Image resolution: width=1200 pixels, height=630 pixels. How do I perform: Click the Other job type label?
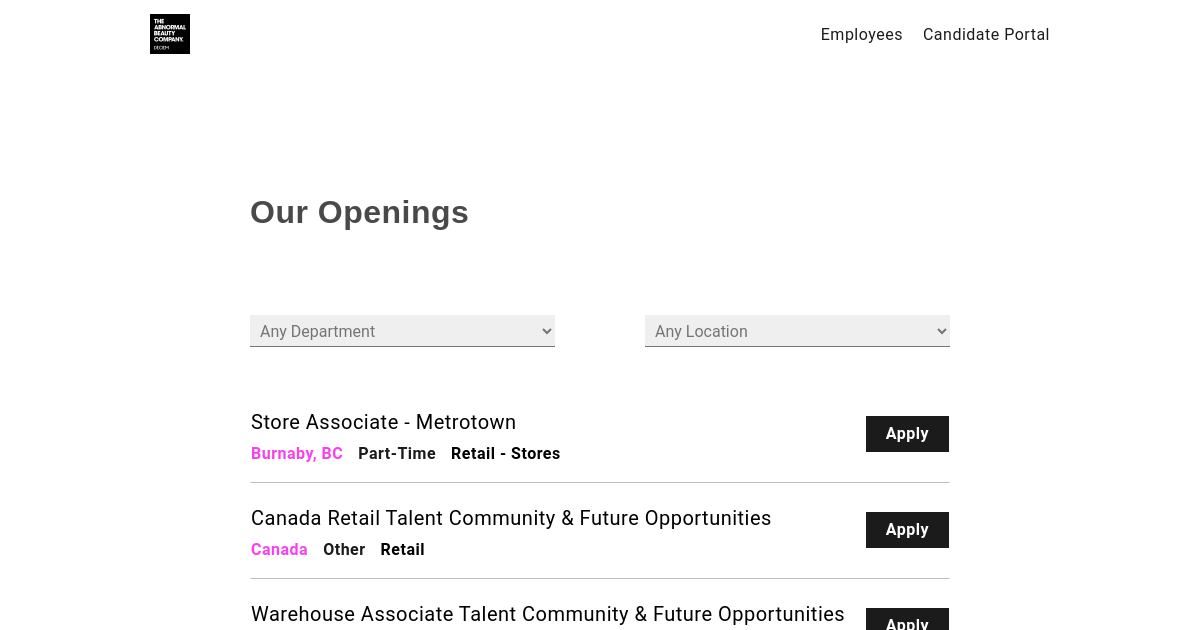[x=344, y=550]
